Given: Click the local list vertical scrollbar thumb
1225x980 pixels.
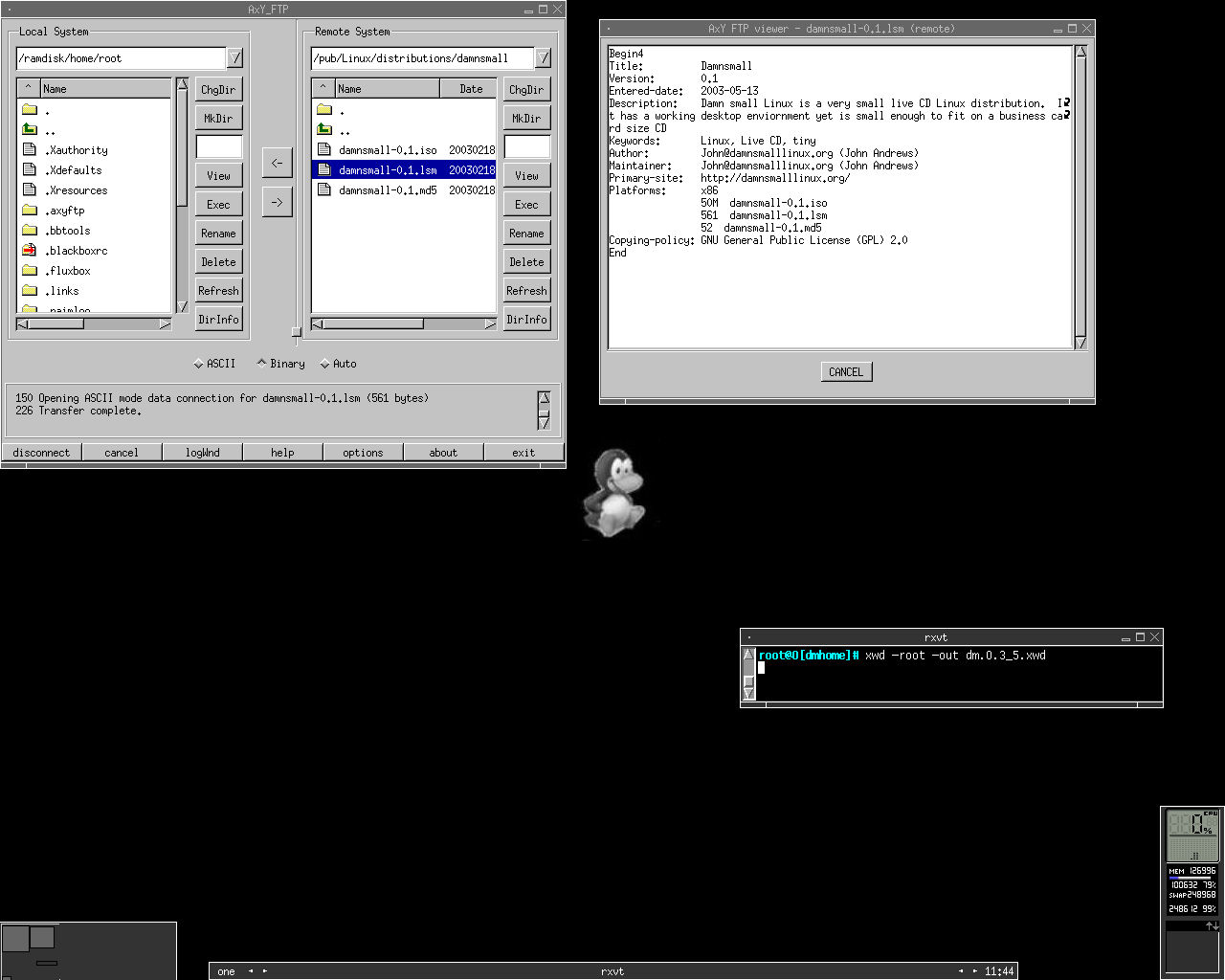Looking at the screenshot, I should [x=182, y=148].
